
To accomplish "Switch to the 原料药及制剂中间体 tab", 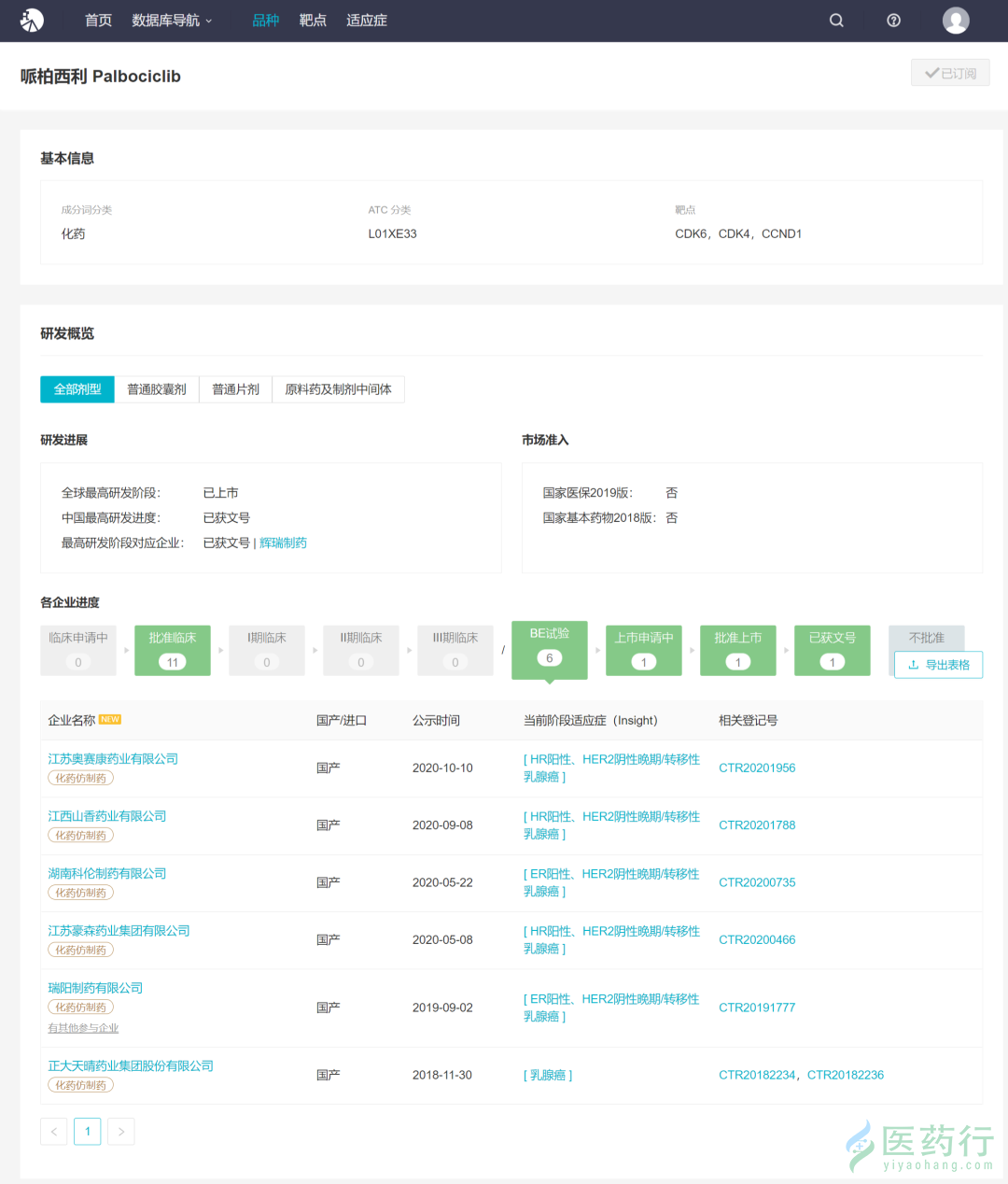I will 338,389.
